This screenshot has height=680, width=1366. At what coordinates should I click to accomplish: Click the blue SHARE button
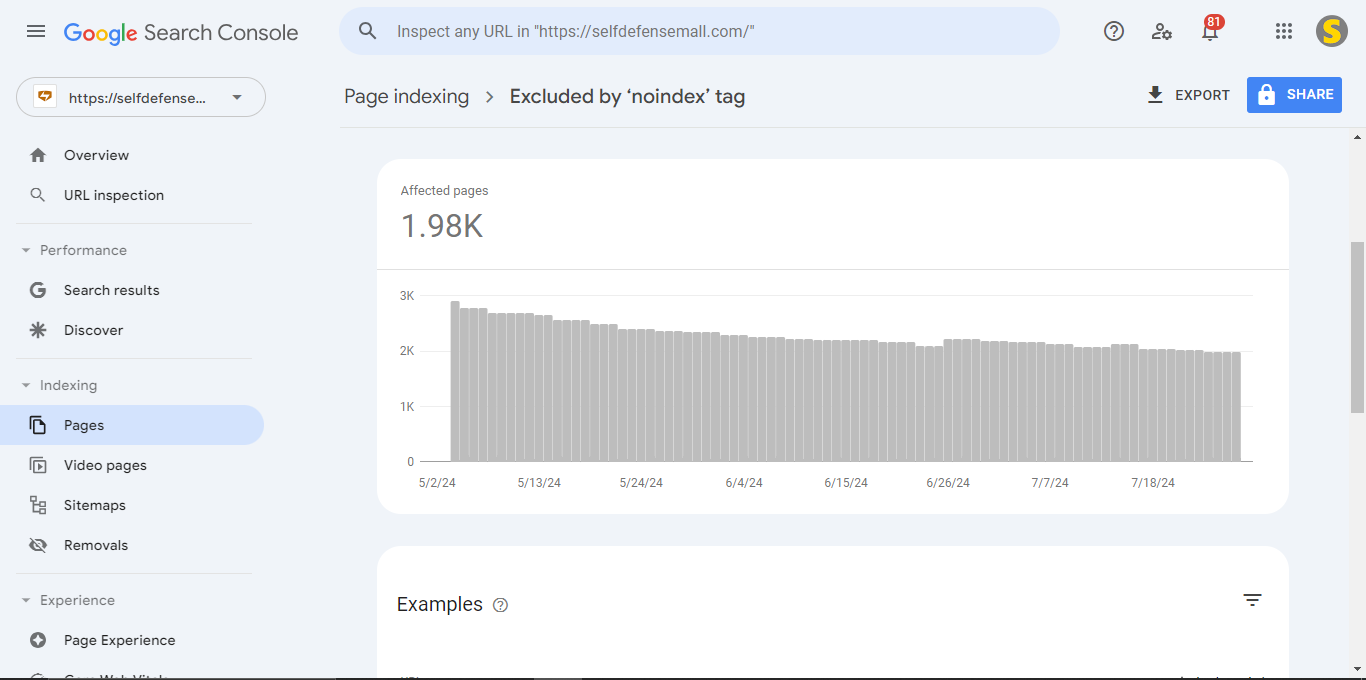tap(1294, 95)
